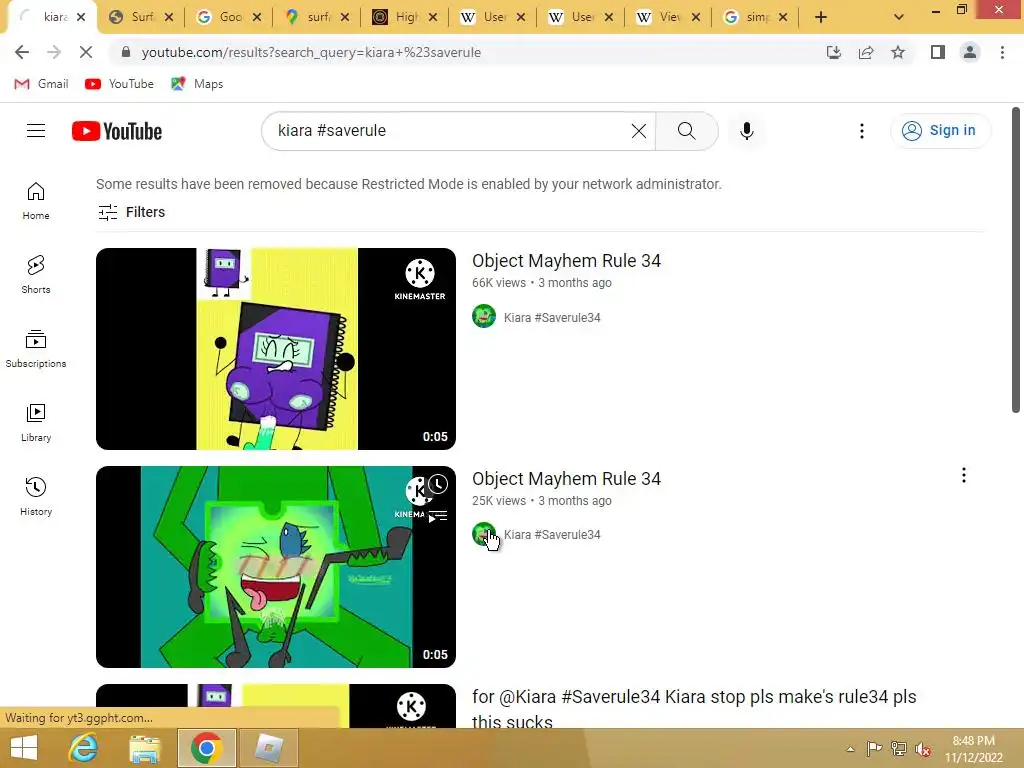Open the Chrome profile menu
The width and height of the screenshot is (1024, 768).
(x=970, y=52)
